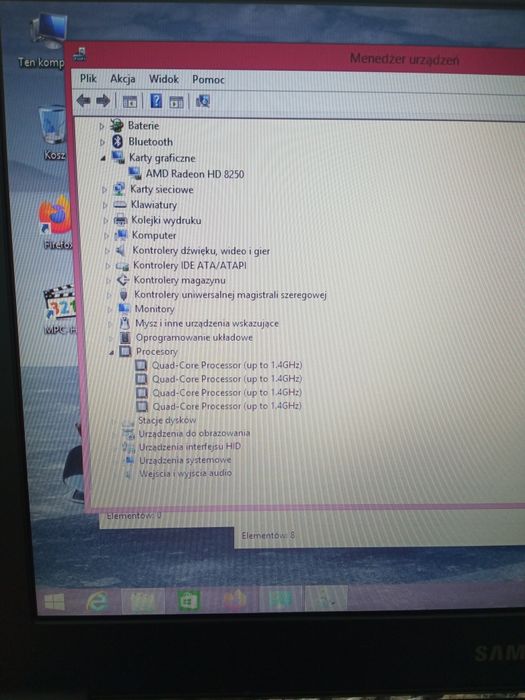The image size is (525, 700).
Task: Click the Bluetooth category icon
Action: (117, 142)
